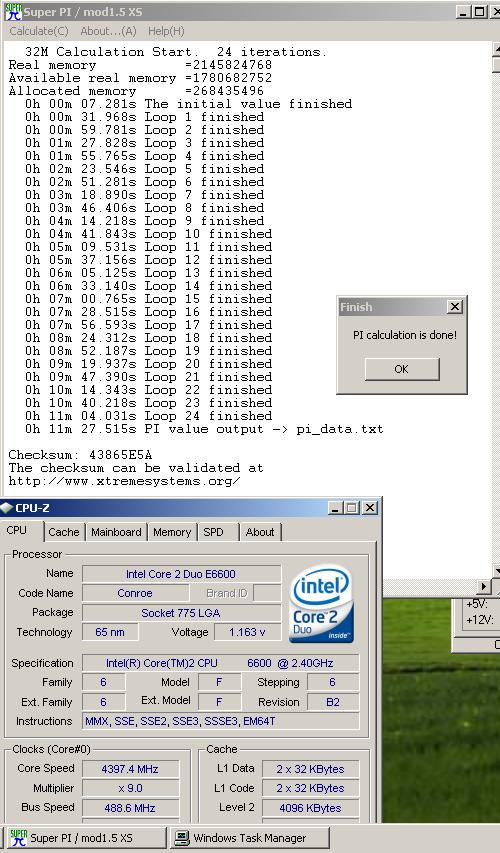Click the Level 2 value 4096 KBytes

tap(310, 808)
